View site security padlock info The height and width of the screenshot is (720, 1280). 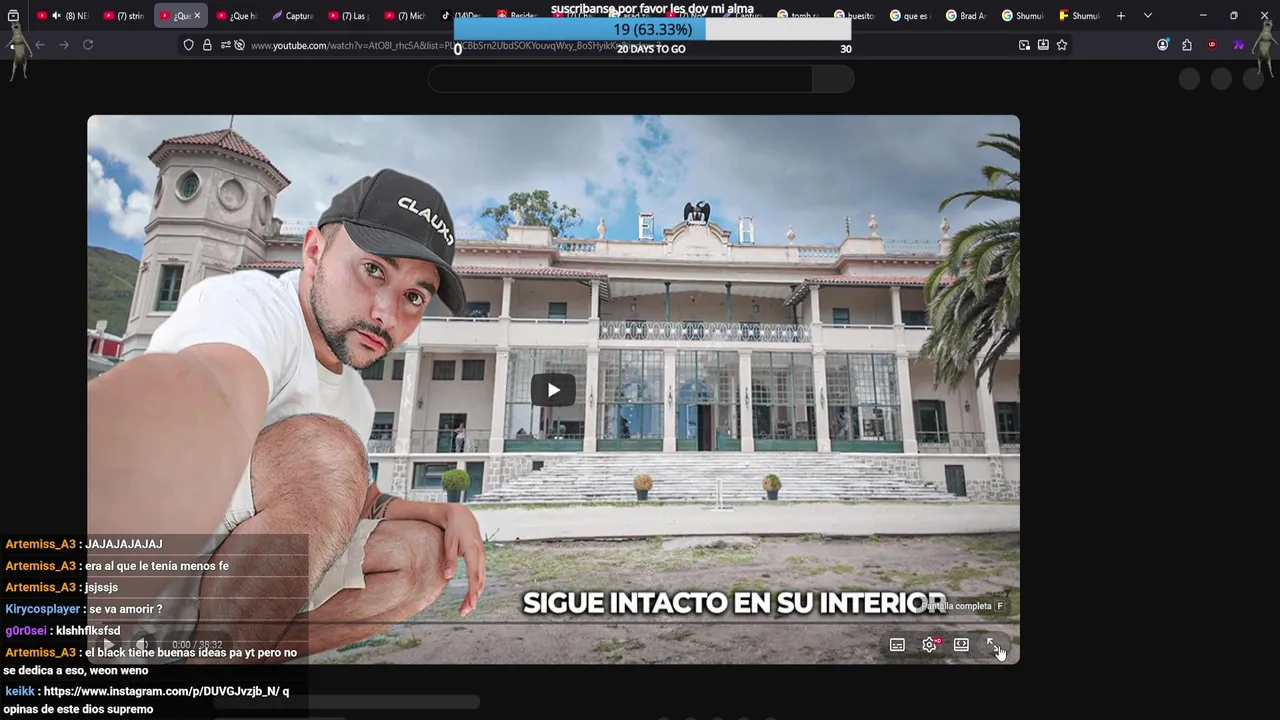(207, 45)
